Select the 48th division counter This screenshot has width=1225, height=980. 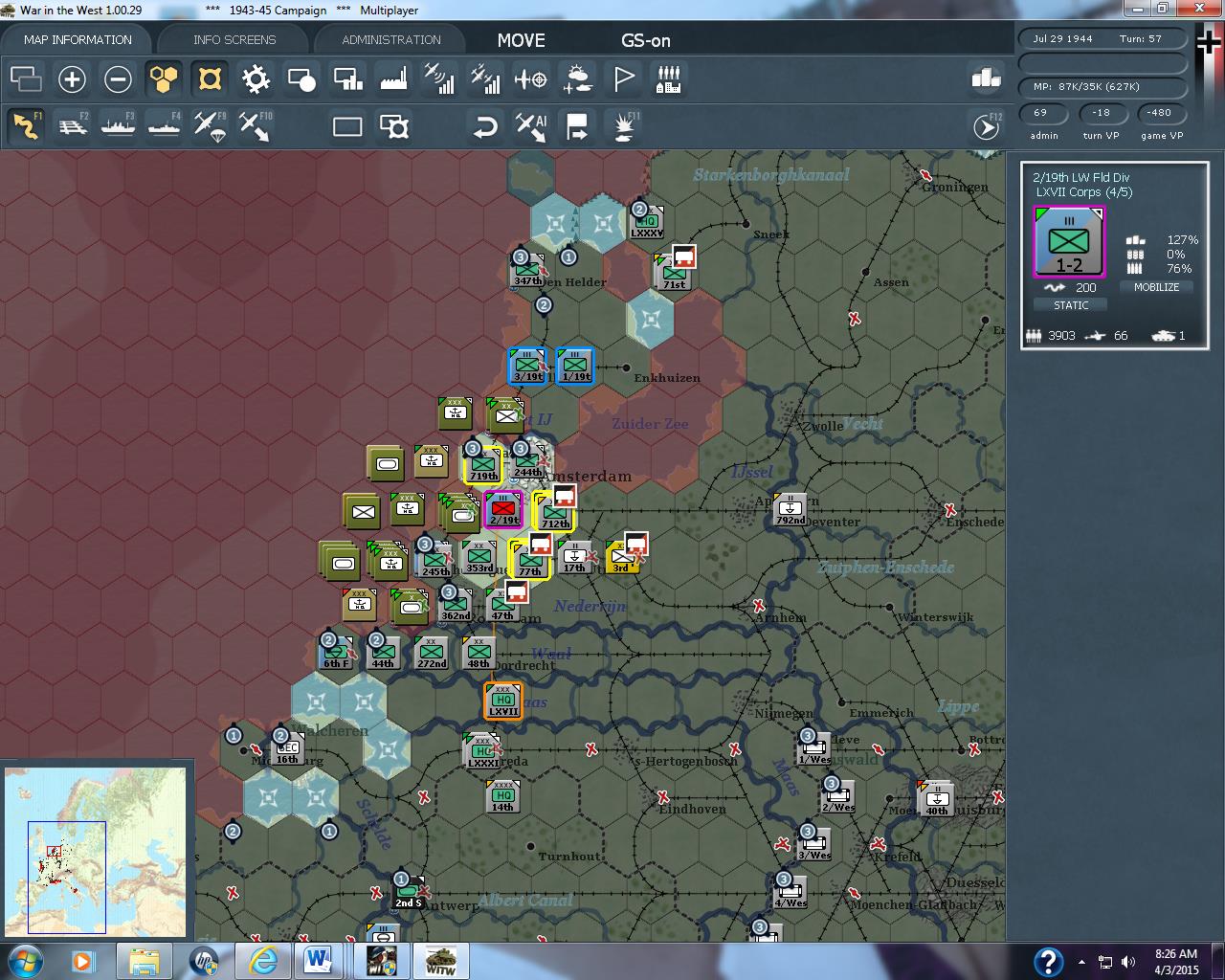479,653
